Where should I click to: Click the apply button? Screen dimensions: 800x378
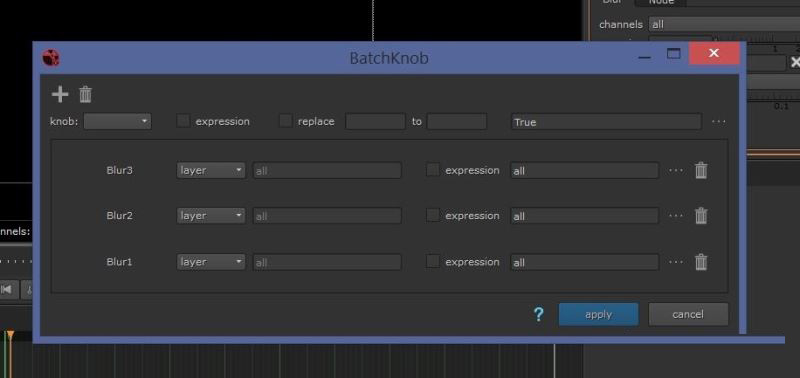598,314
